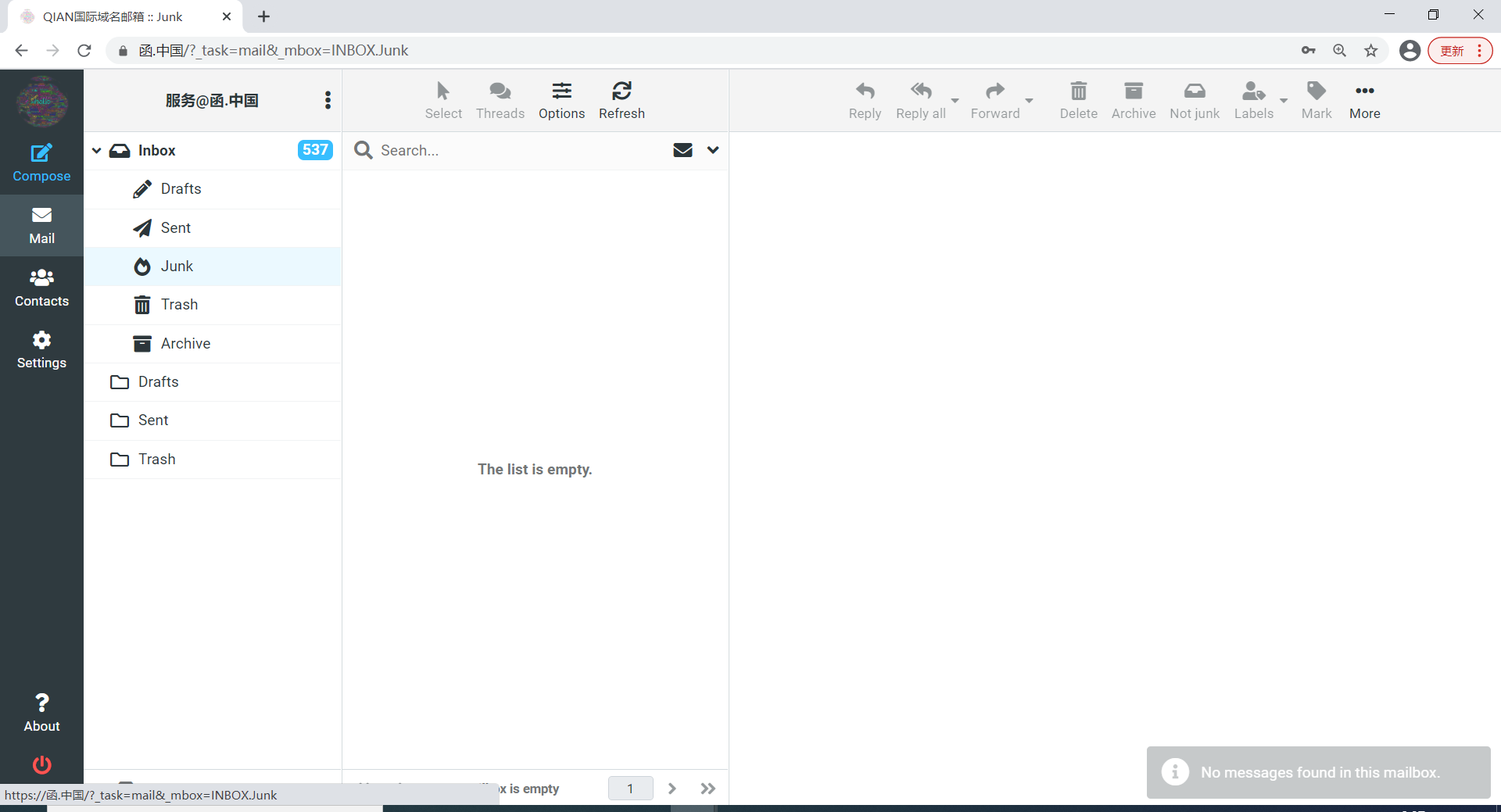The image size is (1501, 812).
Task: Open the Labels dropdown arrow
Action: point(1284,100)
